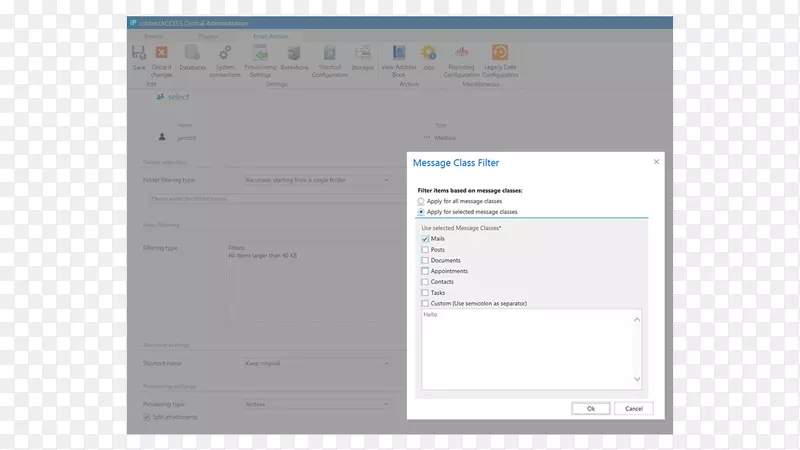Screen dimensions: 800x450
Task: Check the Contacts checkbox
Action: click(425, 282)
